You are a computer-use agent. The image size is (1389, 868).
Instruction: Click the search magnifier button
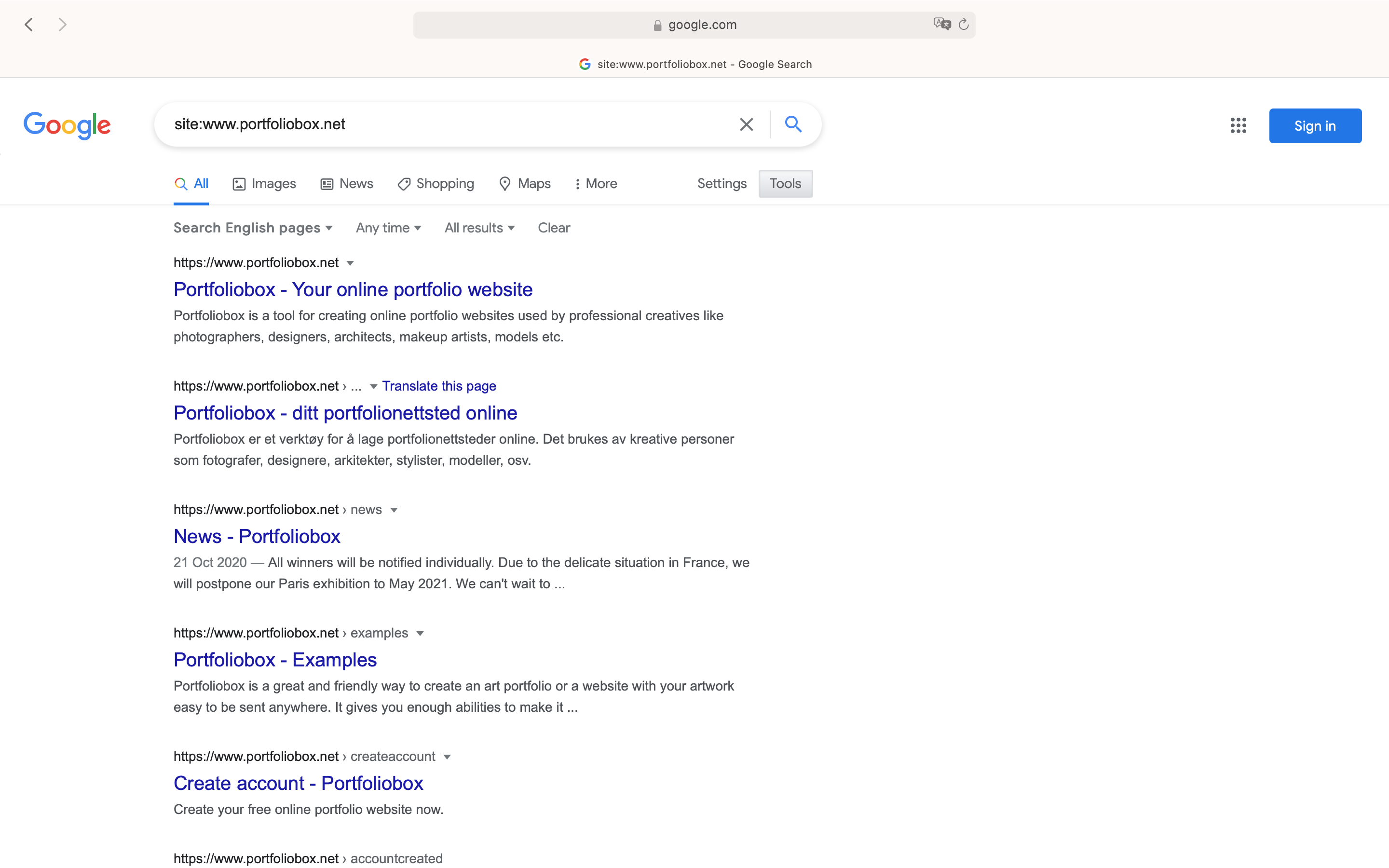click(794, 124)
